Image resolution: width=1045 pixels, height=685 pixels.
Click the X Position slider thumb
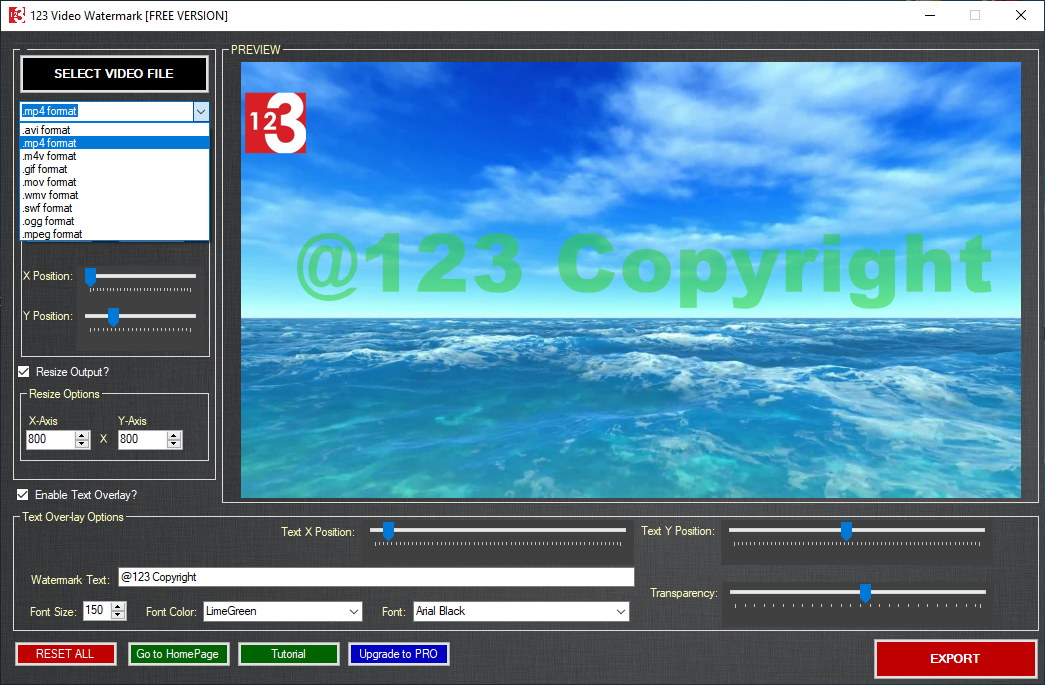point(91,277)
